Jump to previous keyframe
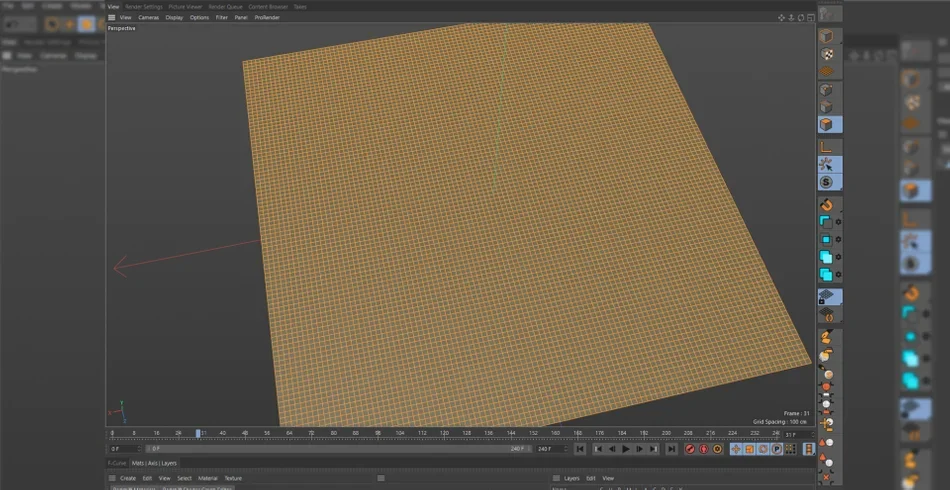 pos(598,449)
